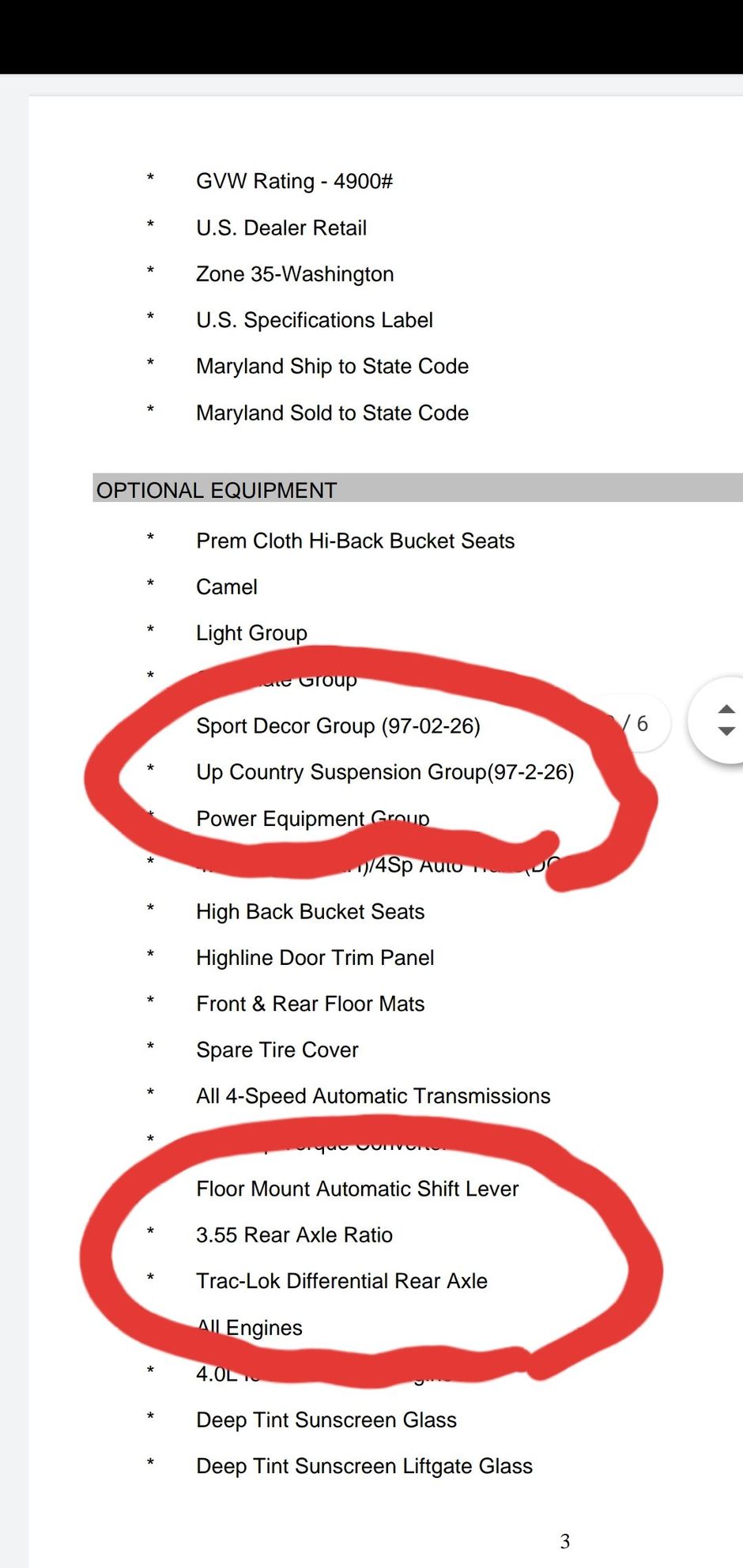Select "Up Country Suspension Group" line
Screen dimensions: 743x1568
pyautogui.click(x=385, y=771)
